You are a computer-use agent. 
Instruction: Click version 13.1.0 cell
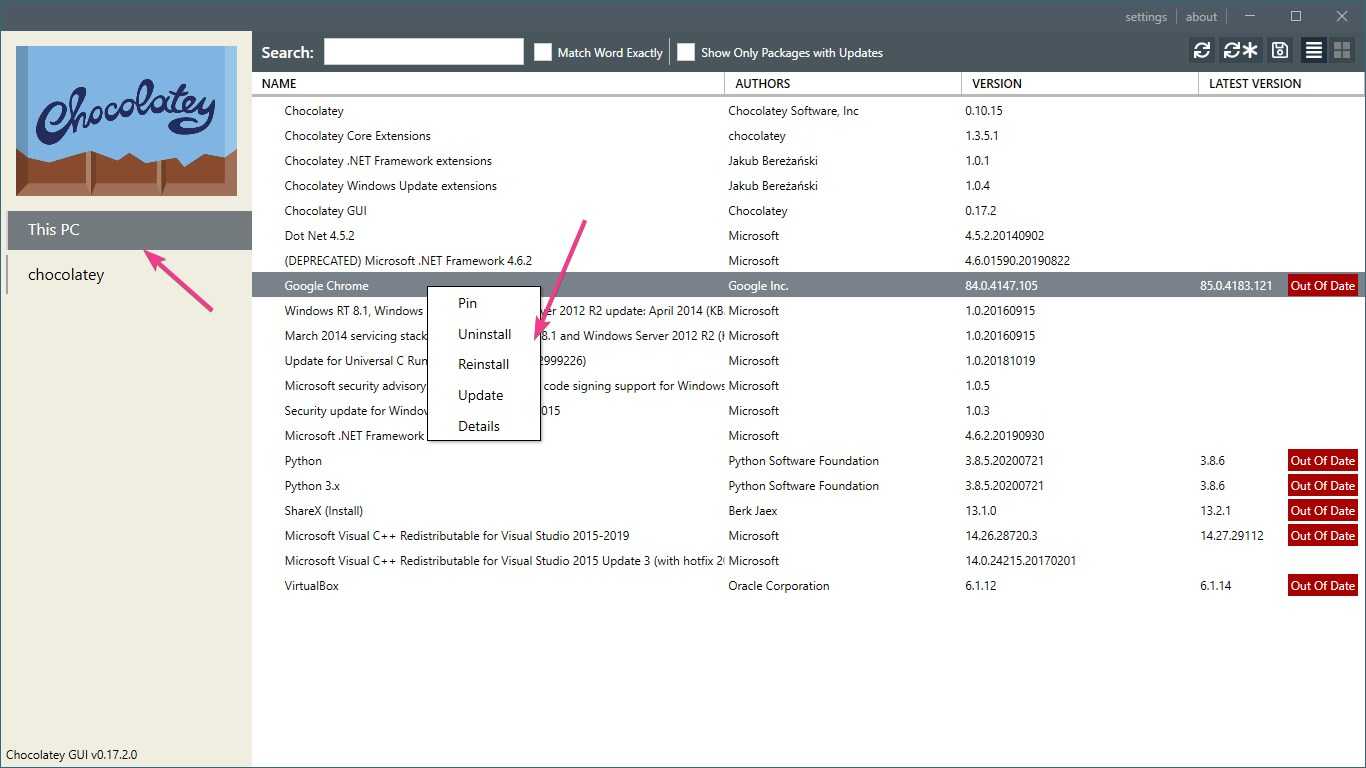click(x=980, y=511)
